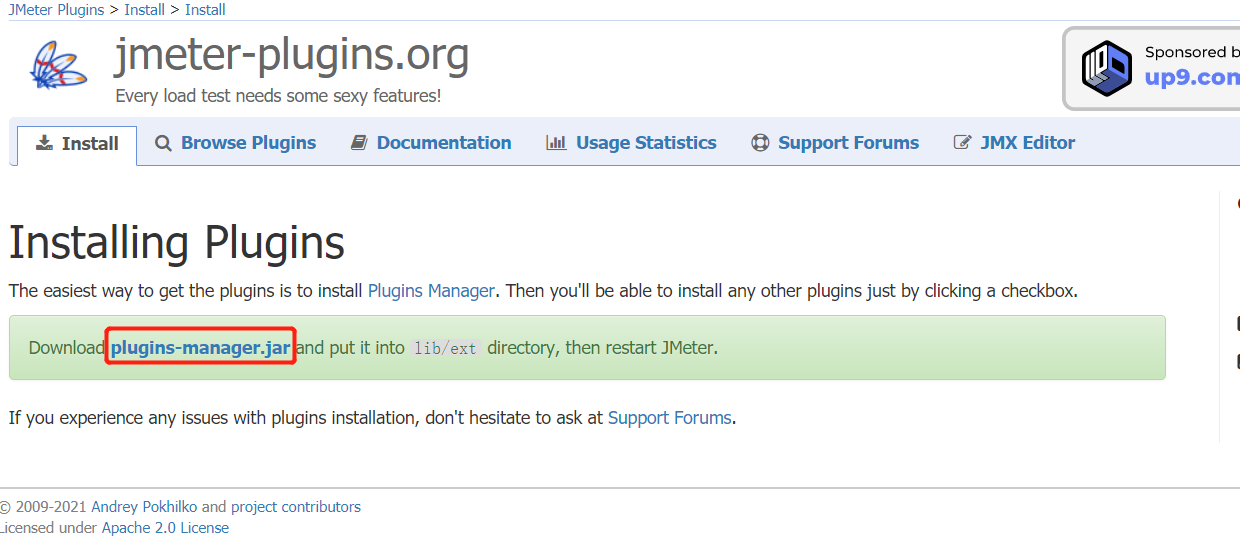Click the bar chart icon beside Usage Statistics
The width and height of the screenshot is (1240, 541).
pos(556,143)
